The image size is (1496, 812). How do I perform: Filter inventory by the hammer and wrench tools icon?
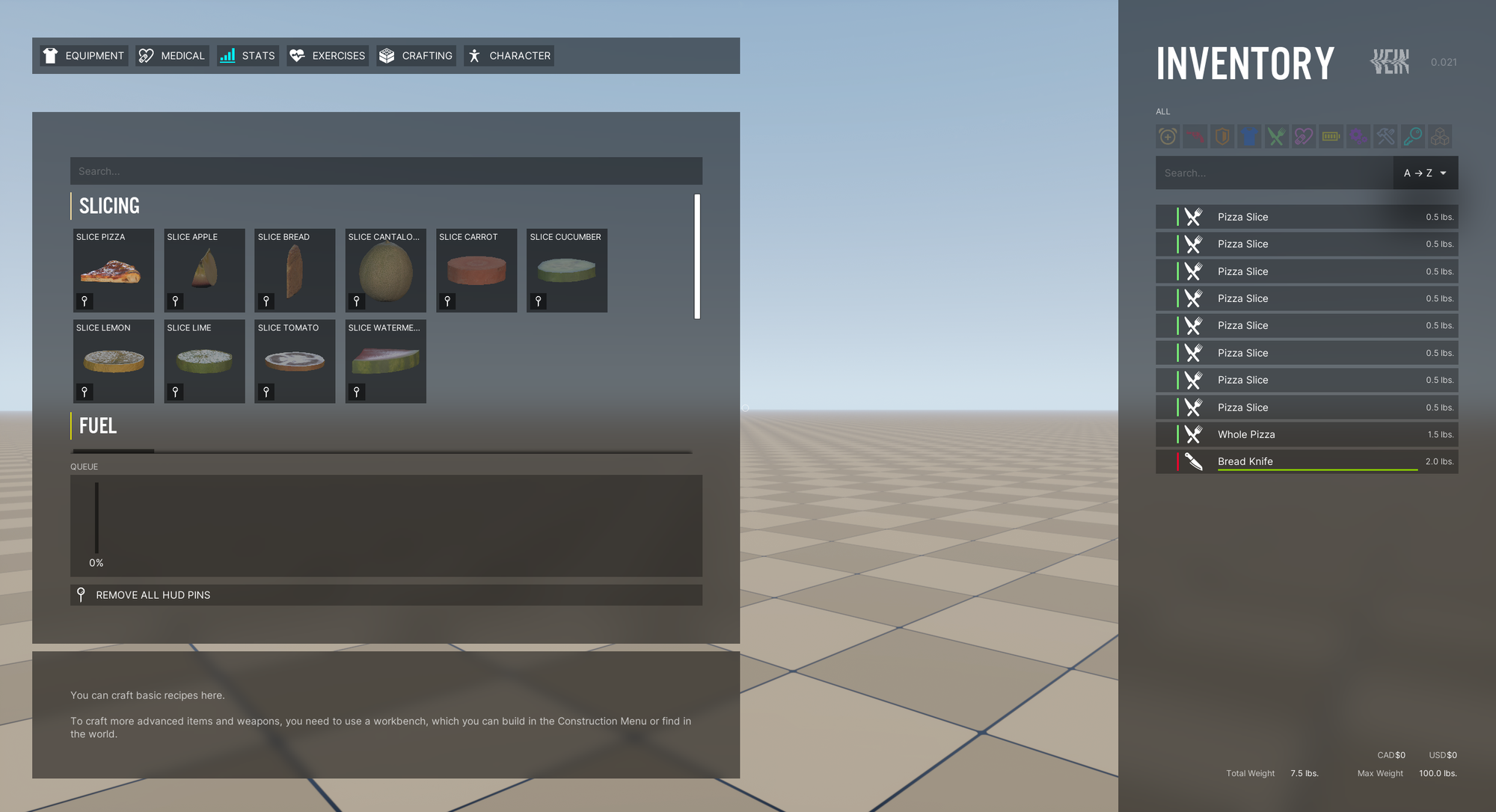tap(1385, 137)
